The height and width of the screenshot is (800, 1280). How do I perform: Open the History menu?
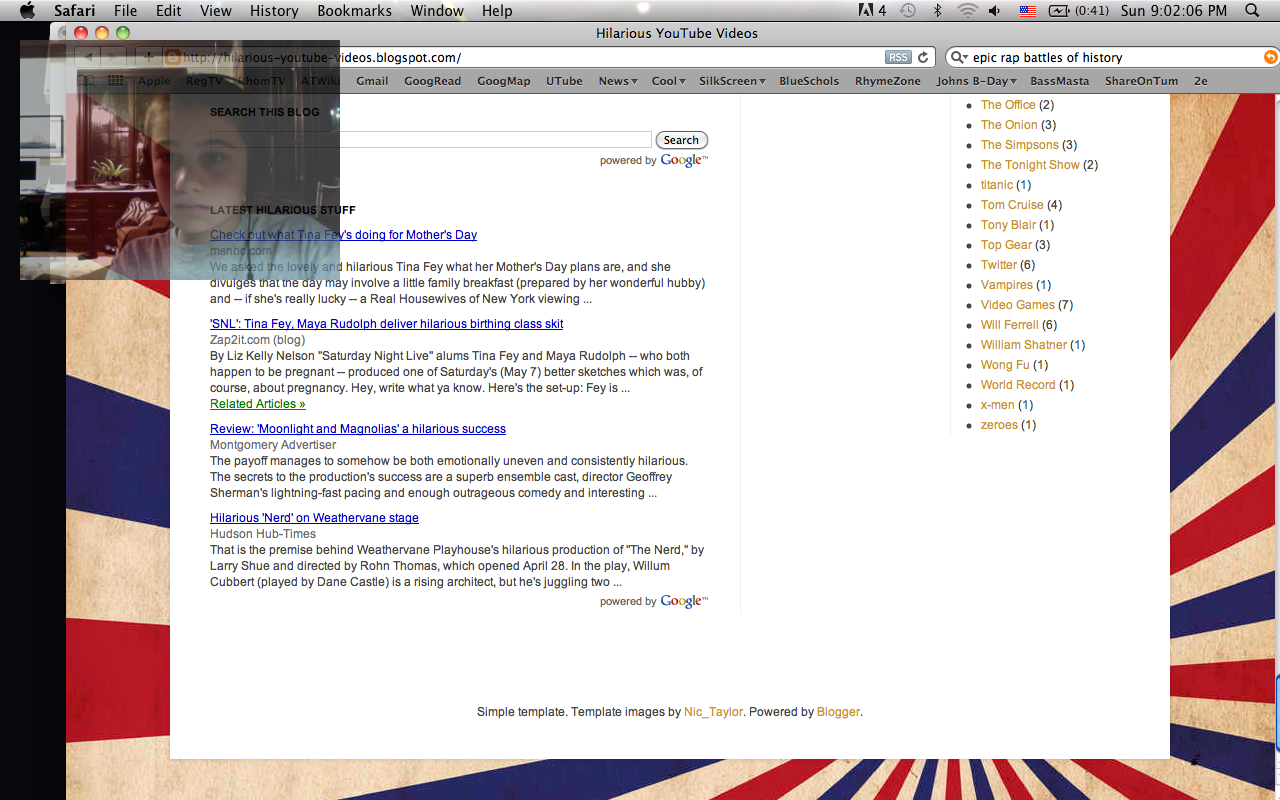pos(274,11)
